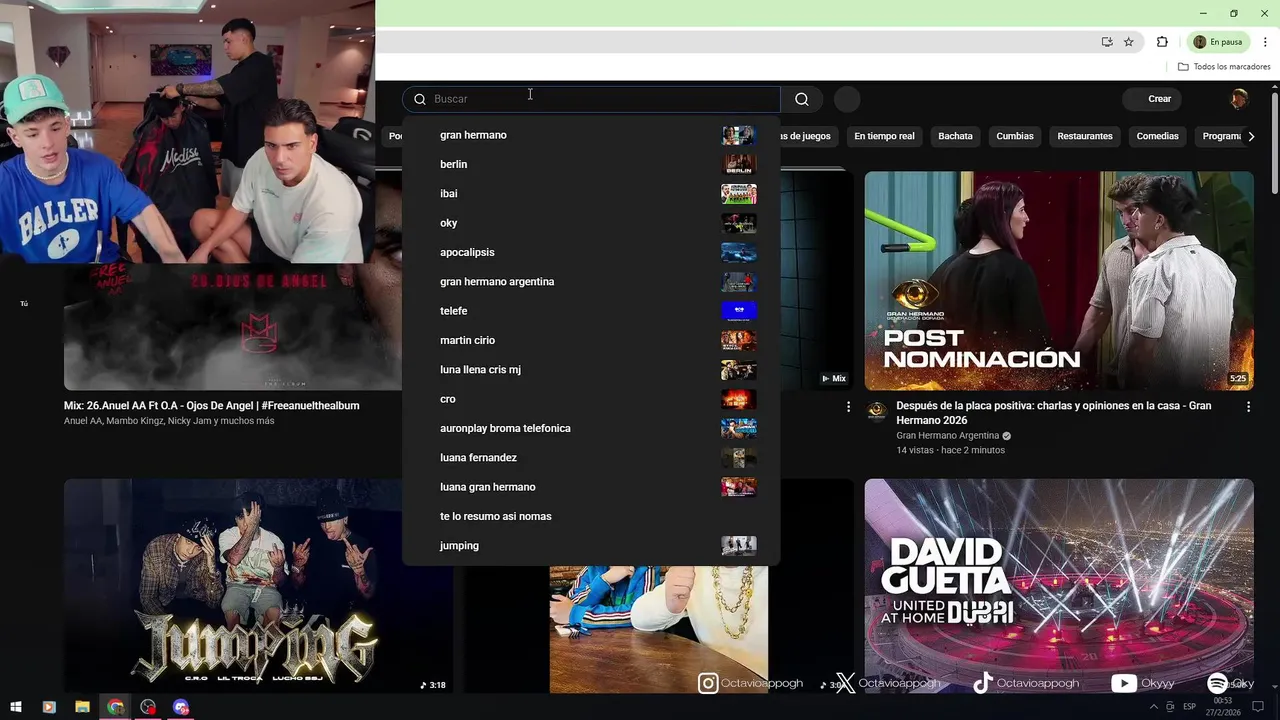Click the magnifier icon inside the search field
Image resolution: width=1280 pixels, height=720 pixels.
click(x=420, y=99)
